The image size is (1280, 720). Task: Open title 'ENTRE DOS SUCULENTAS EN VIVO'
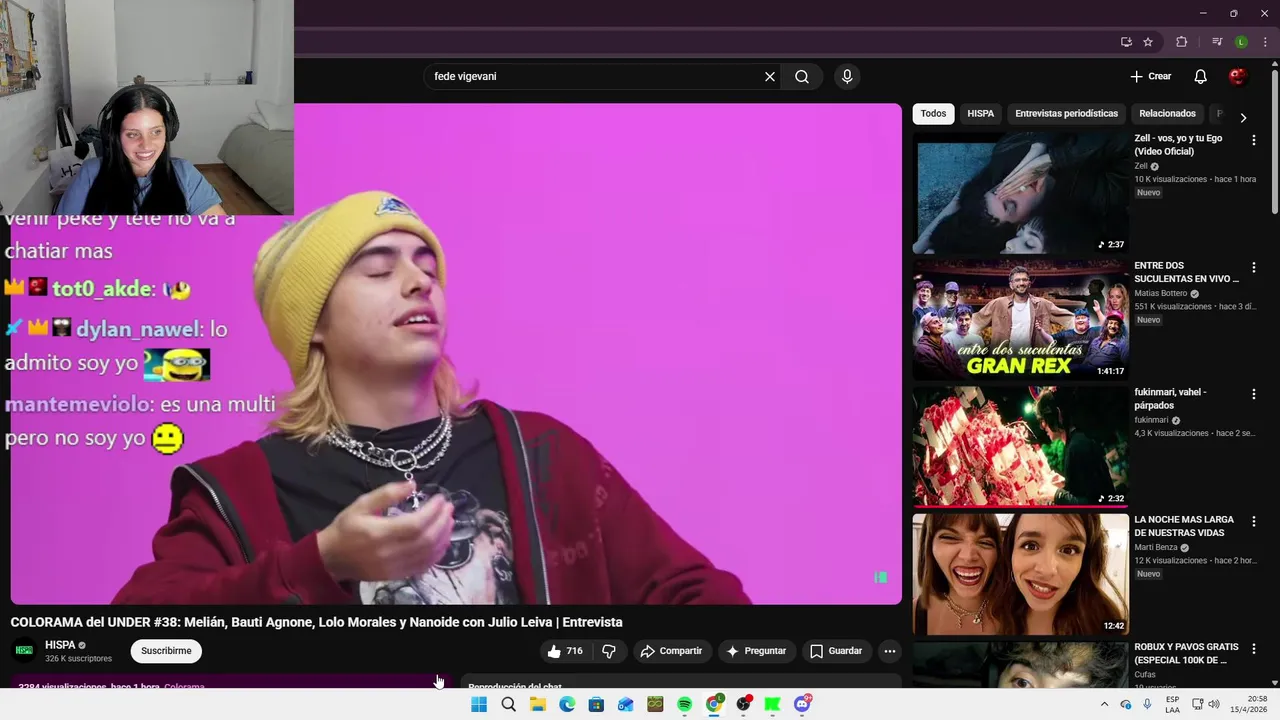point(1186,272)
